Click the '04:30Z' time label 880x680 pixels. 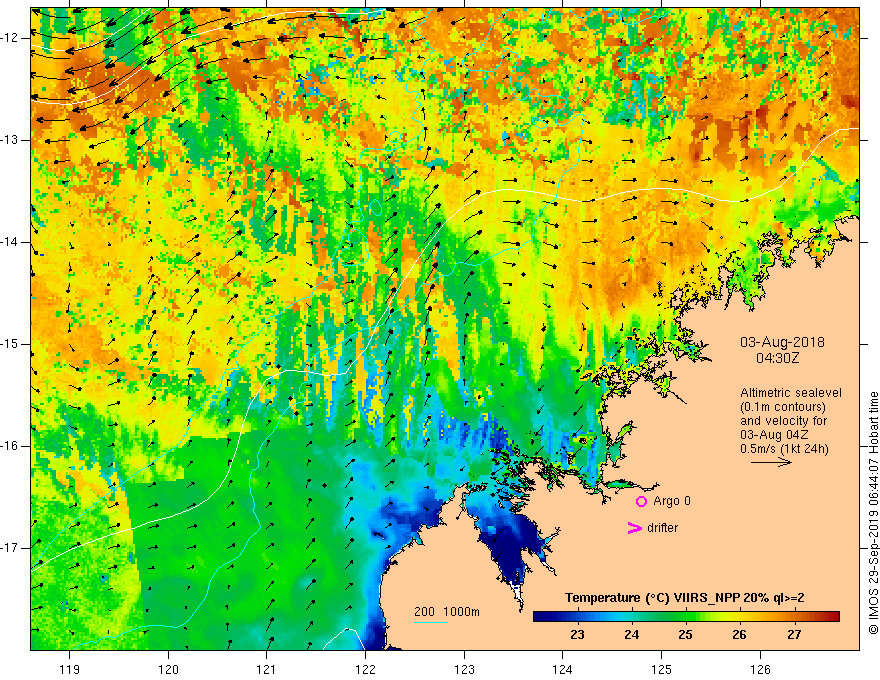coord(777,358)
